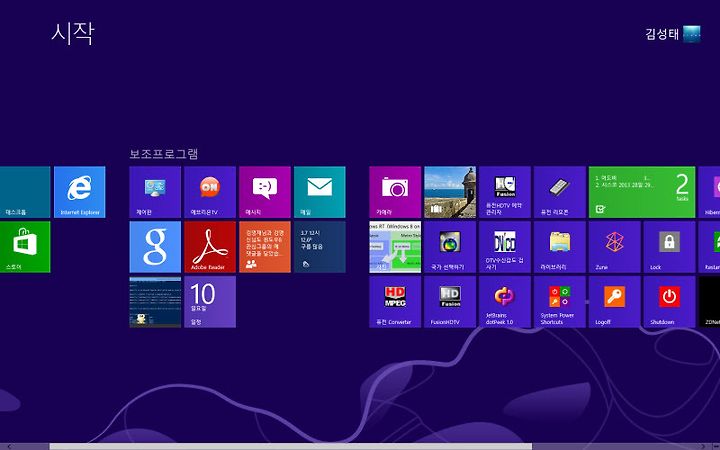Screen dimensions: 720x450
Task: Open the Libraries folder tile
Action: coord(560,247)
